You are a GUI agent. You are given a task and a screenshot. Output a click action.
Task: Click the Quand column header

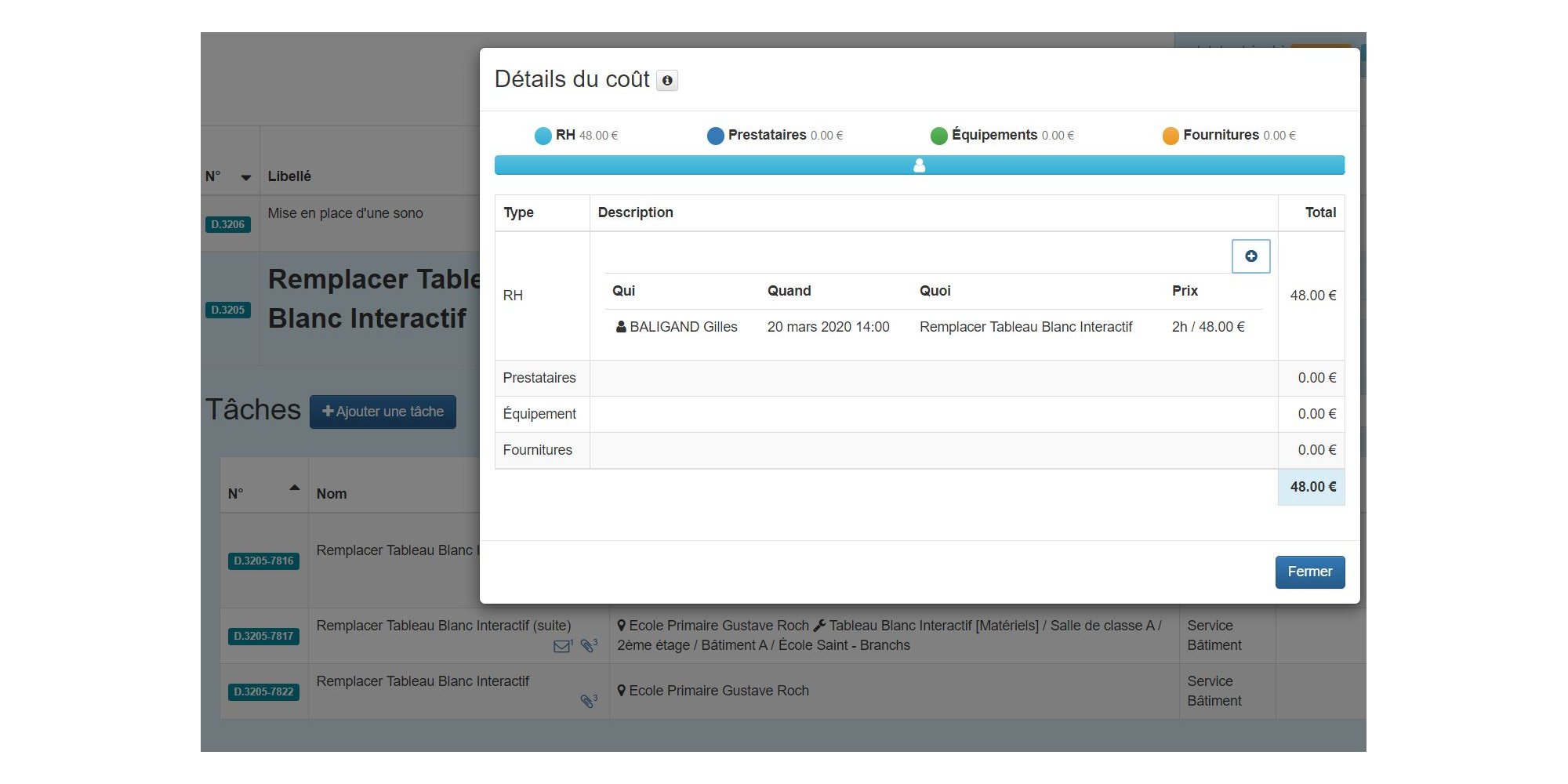tap(789, 291)
